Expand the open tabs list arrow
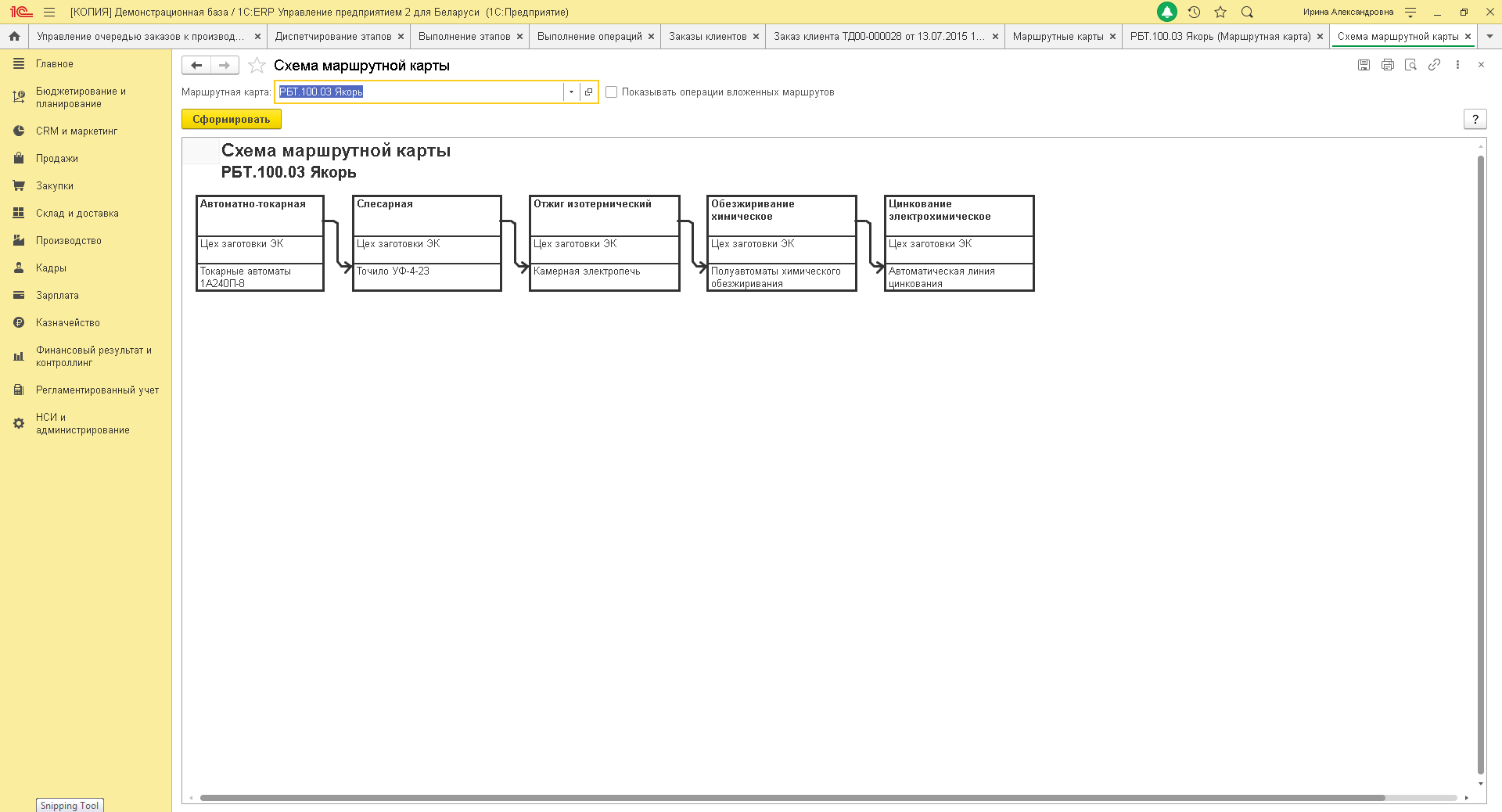Screen dimensions: 1502x812 click(1489, 36)
